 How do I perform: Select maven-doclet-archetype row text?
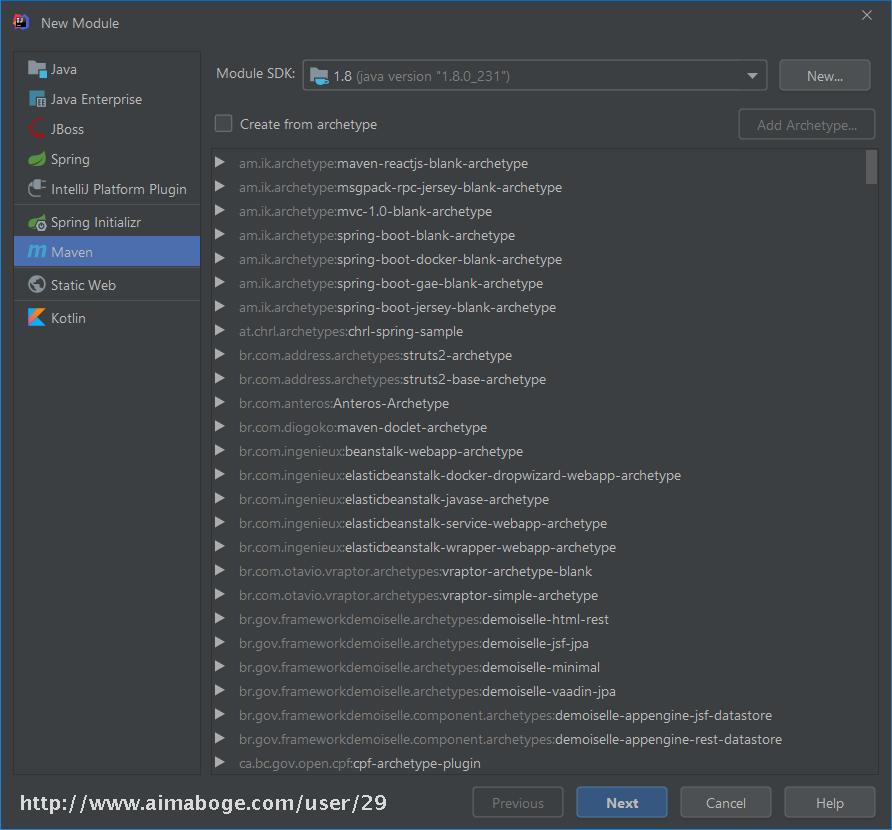(x=362, y=427)
